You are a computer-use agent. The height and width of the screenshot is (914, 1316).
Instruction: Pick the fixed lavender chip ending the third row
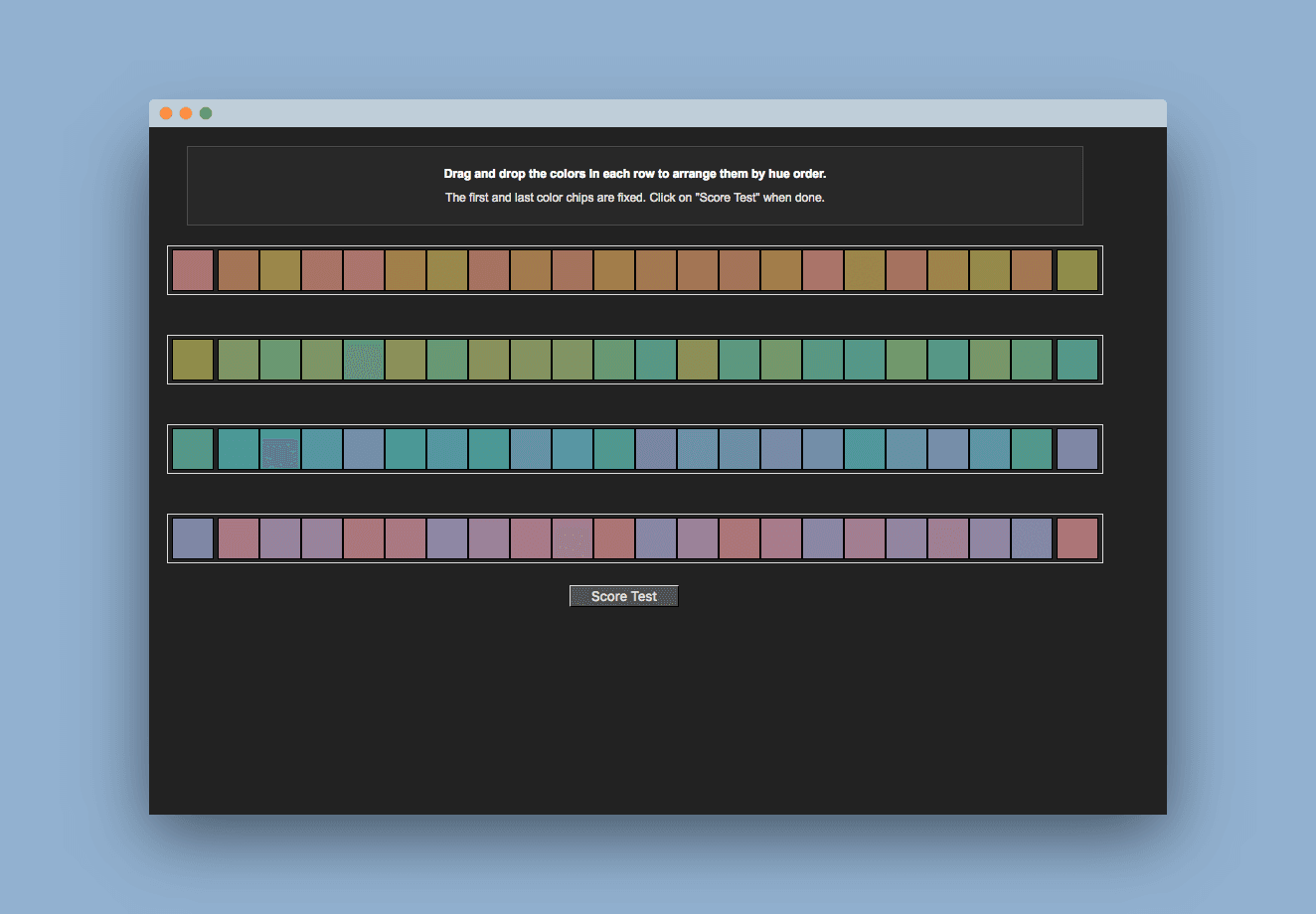(x=1077, y=449)
